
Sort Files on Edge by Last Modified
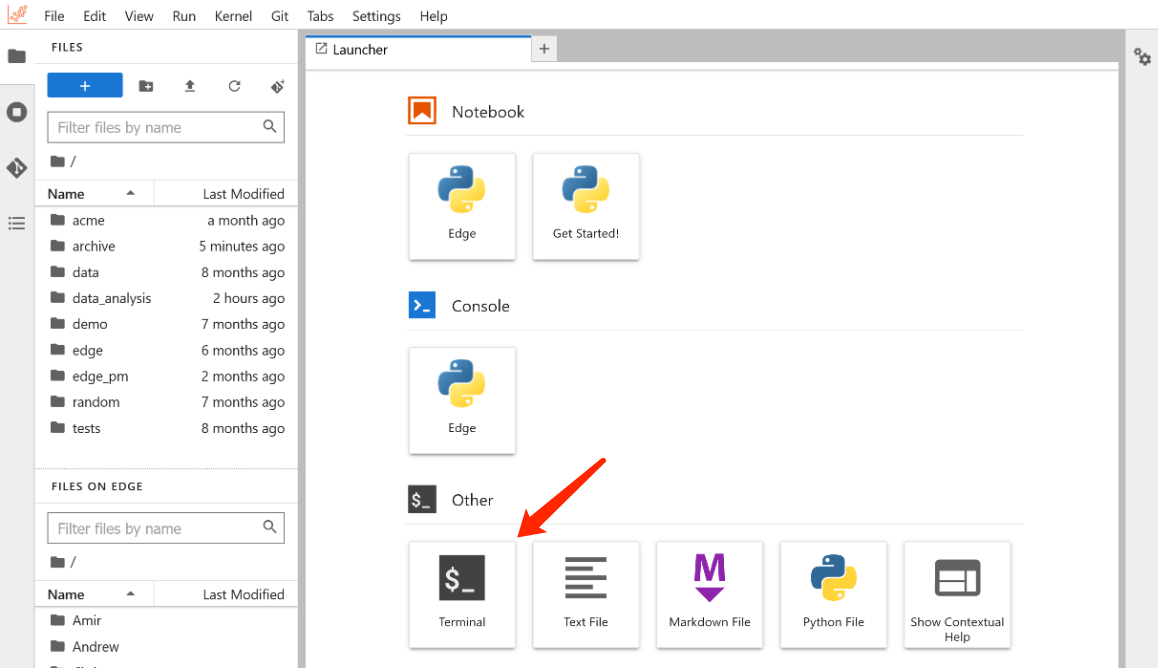pos(226,594)
